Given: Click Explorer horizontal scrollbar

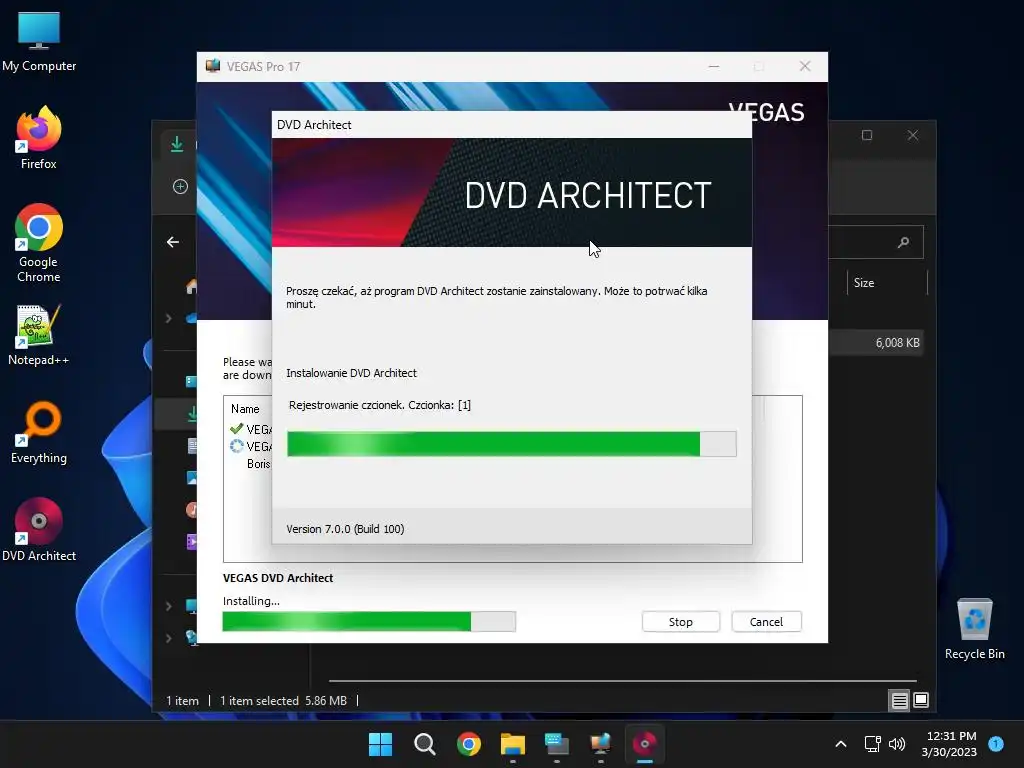Looking at the screenshot, I should [622, 681].
